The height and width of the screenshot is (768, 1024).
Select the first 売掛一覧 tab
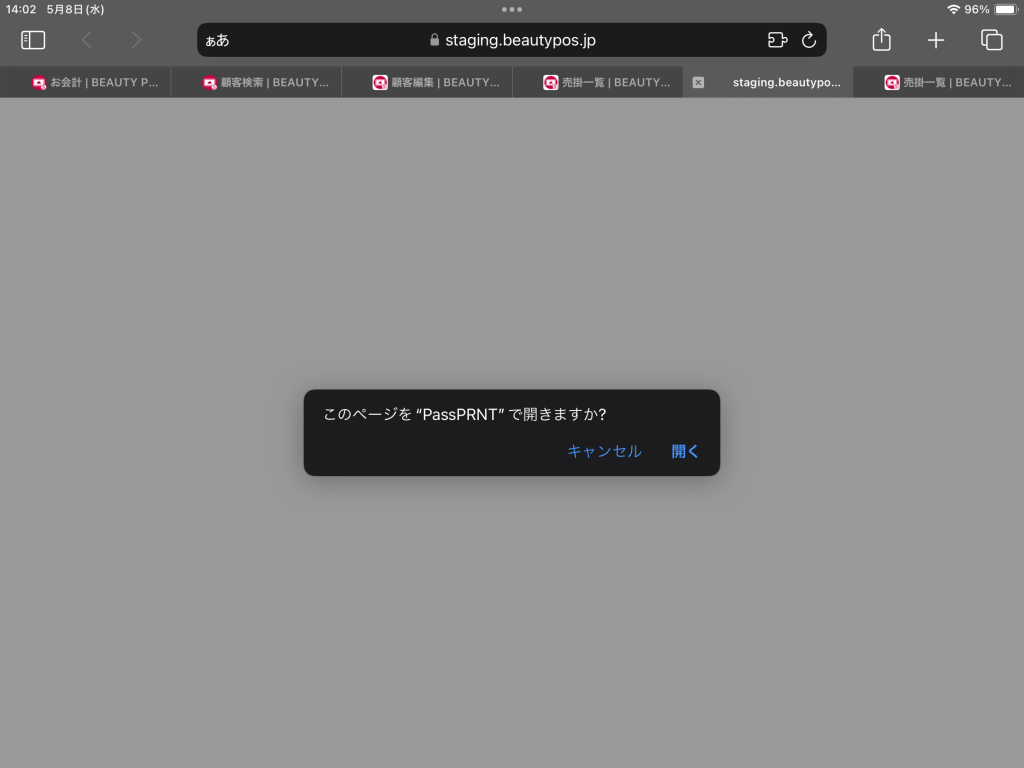607,82
